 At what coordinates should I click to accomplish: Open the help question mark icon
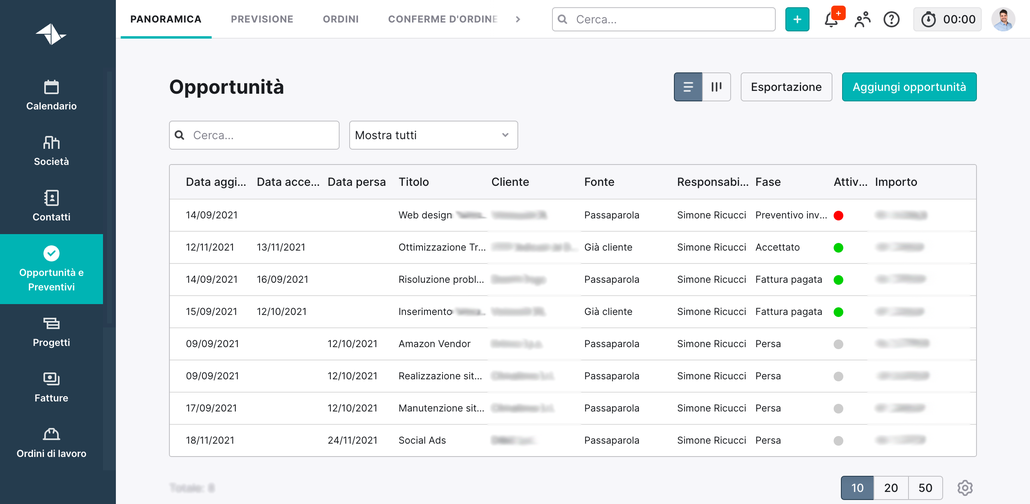point(891,20)
